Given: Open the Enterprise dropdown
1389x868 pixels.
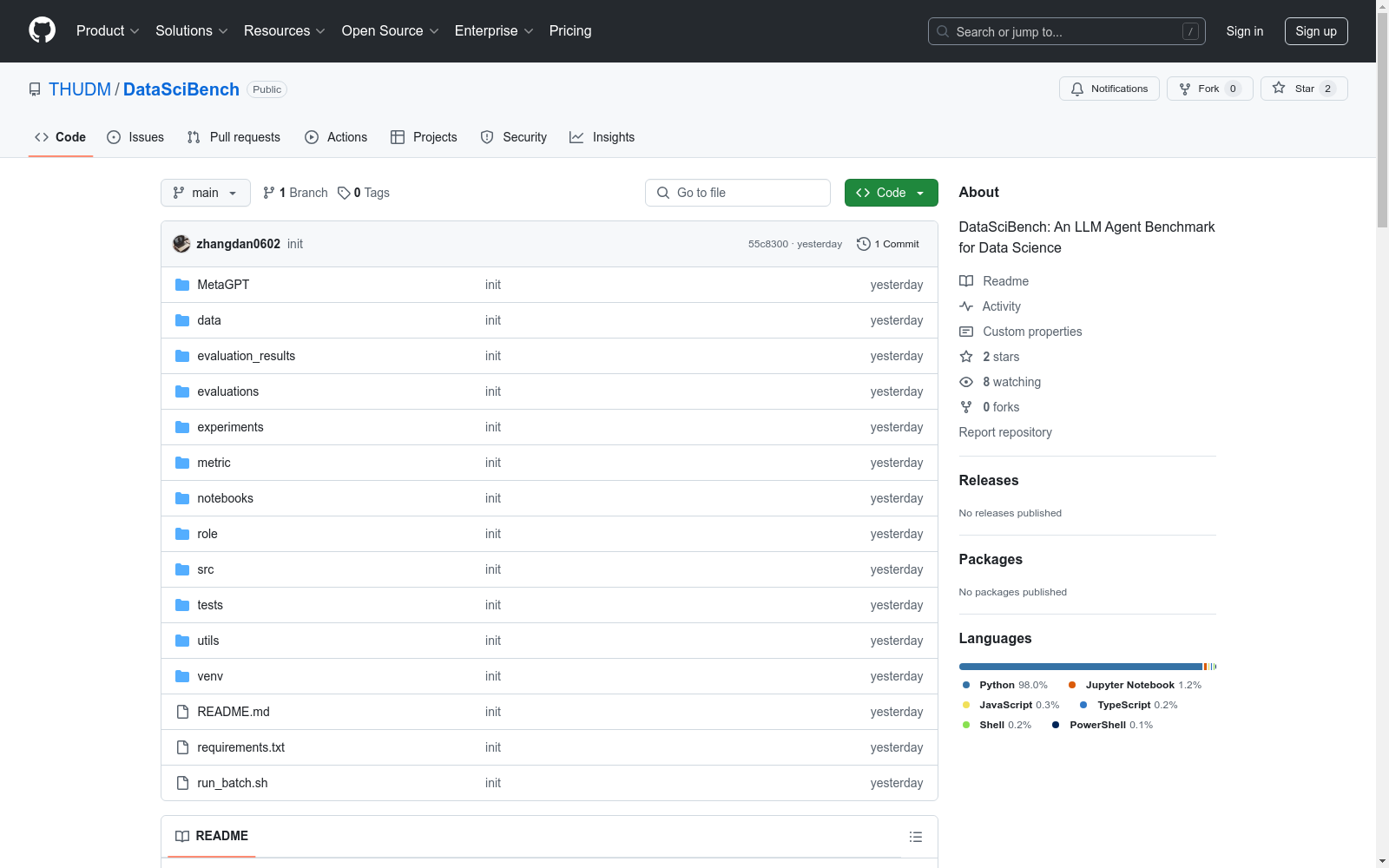Looking at the screenshot, I should [494, 30].
